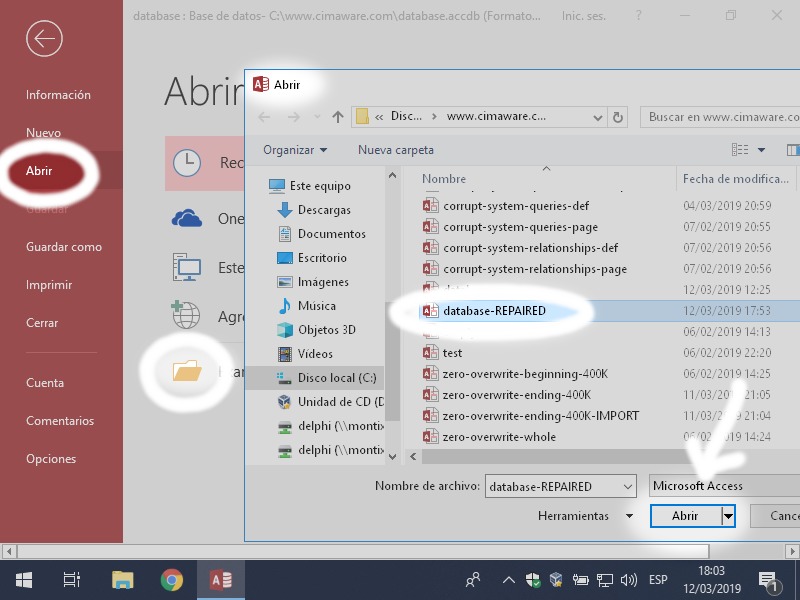Select Guardar como in the left menu

pyautogui.click(x=64, y=247)
